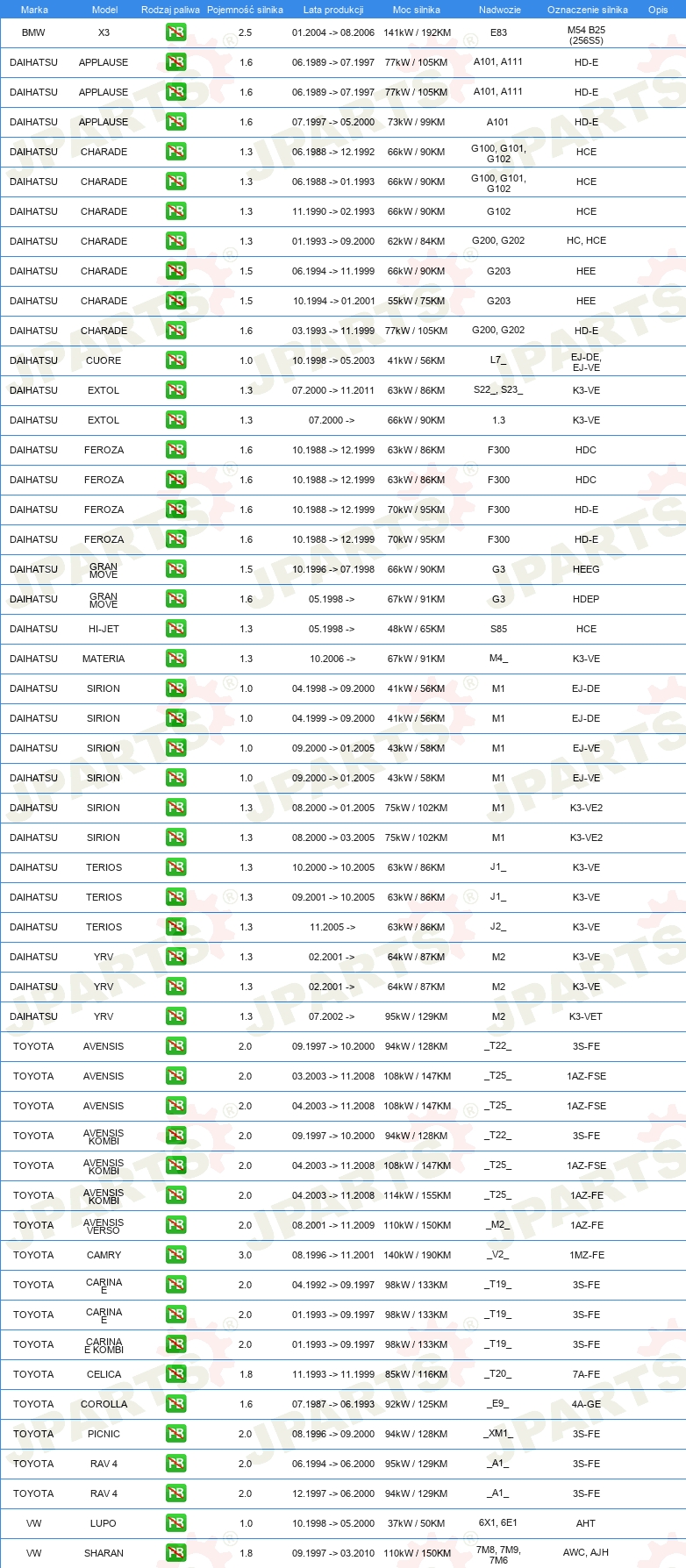
Task: Click the Model column header
Action: click(105, 10)
